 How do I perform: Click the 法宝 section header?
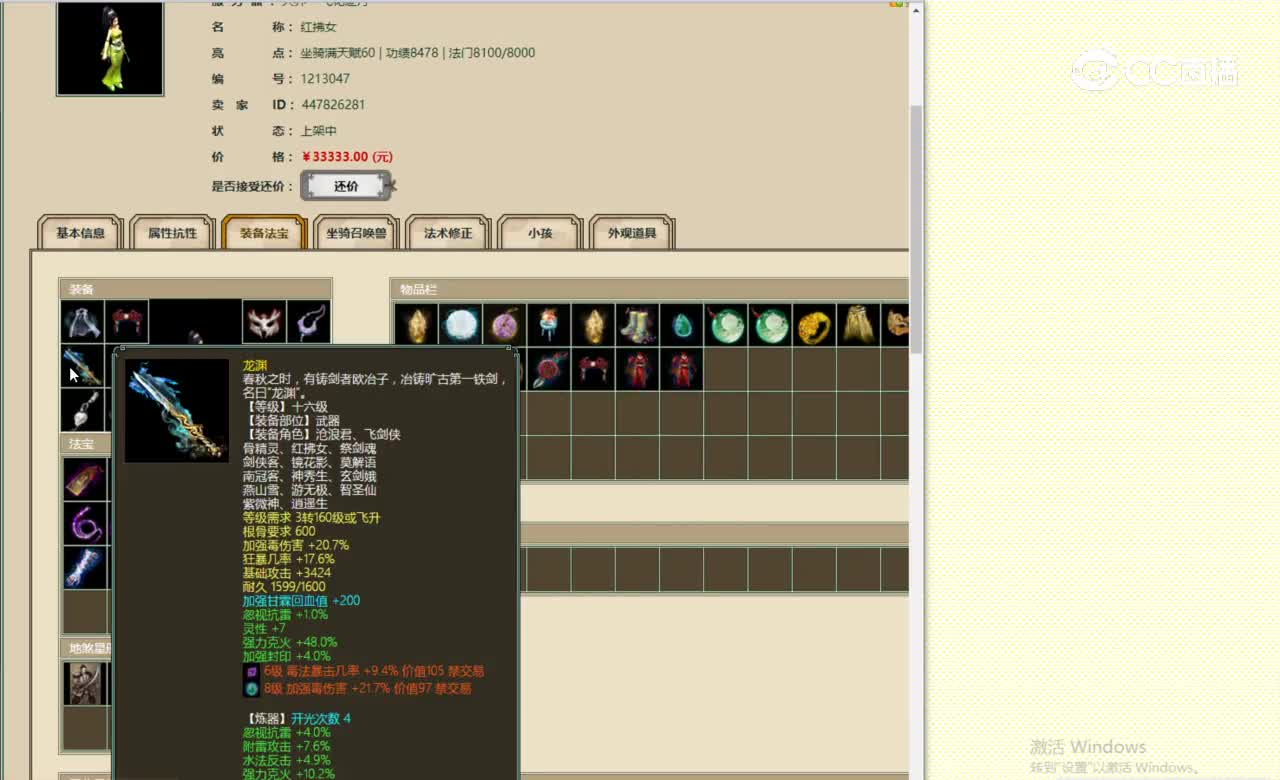(81, 443)
